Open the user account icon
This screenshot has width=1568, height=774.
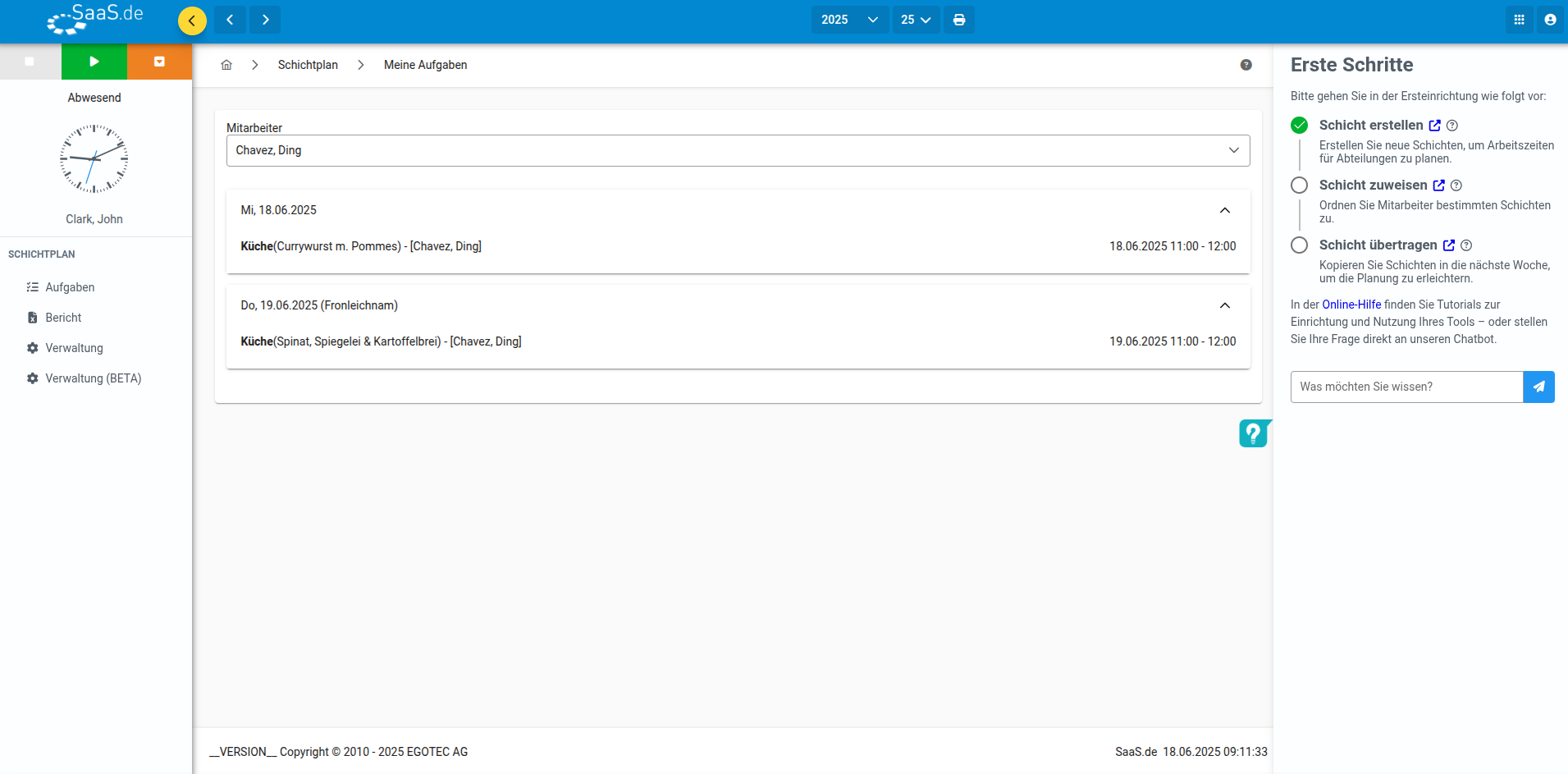click(1550, 20)
